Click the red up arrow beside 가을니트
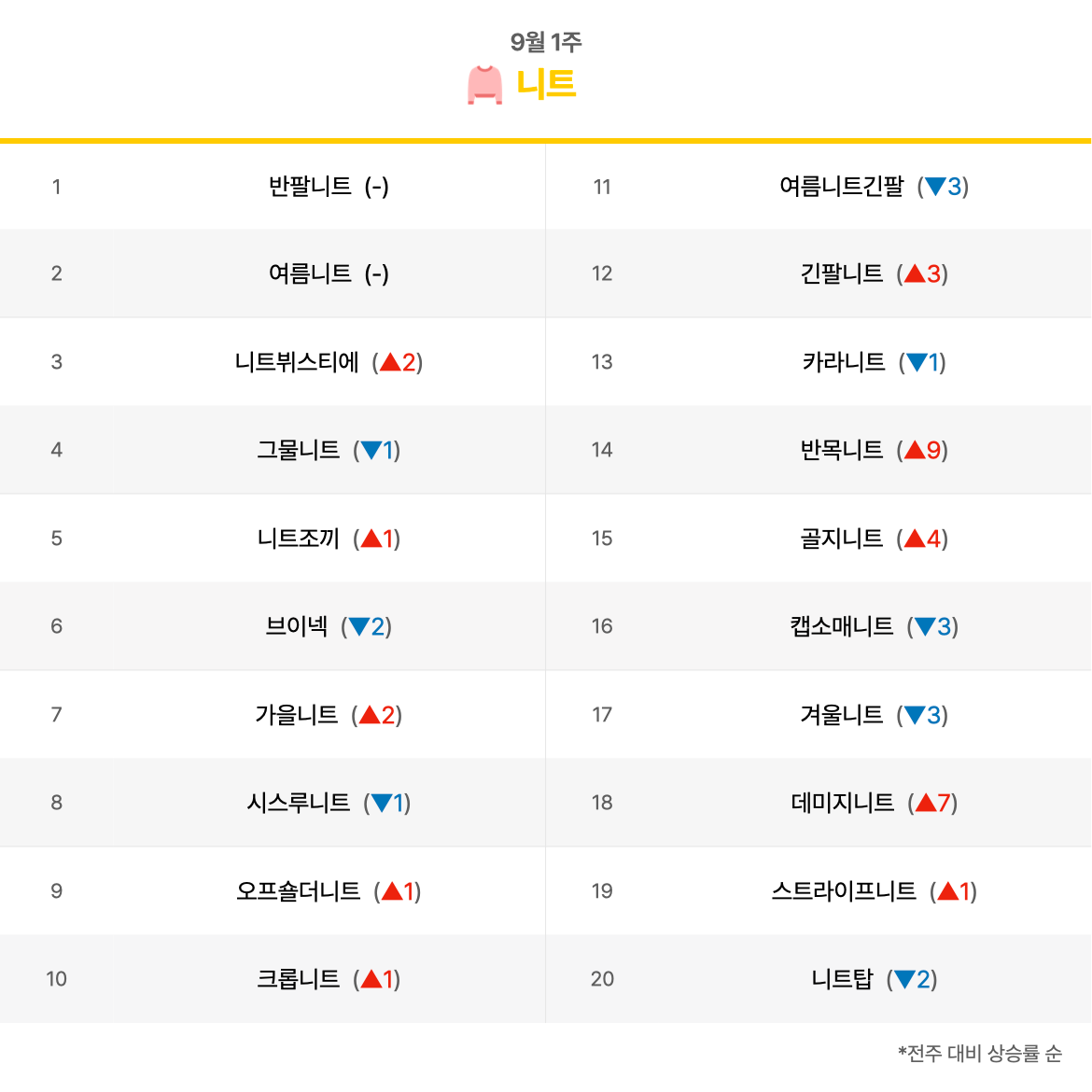The width and height of the screenshot is (1092, 1092). coord(370,715)
